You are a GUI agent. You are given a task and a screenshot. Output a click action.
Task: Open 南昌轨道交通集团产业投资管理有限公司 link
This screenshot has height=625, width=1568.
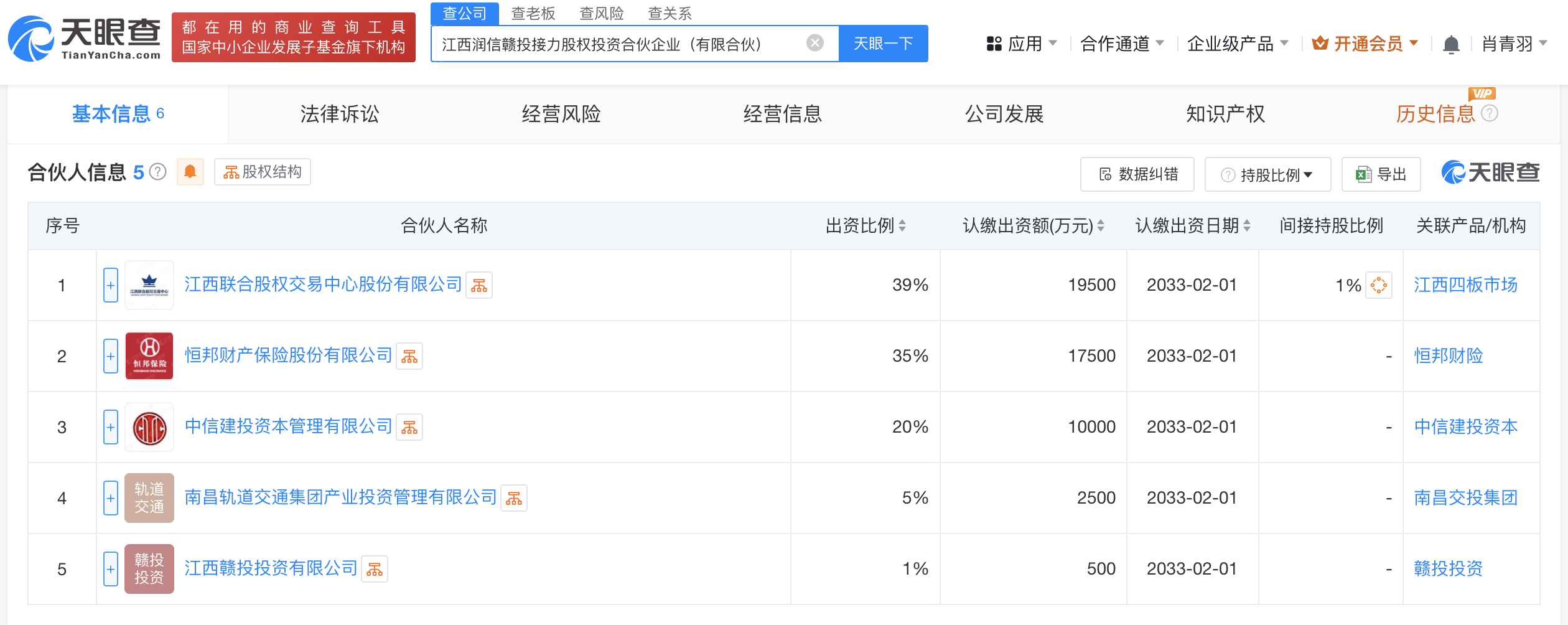[340, 497]
